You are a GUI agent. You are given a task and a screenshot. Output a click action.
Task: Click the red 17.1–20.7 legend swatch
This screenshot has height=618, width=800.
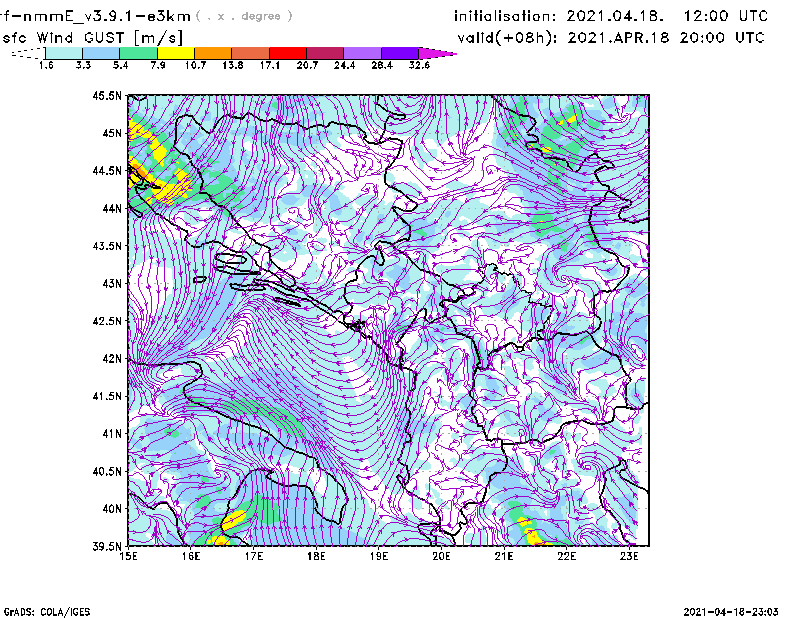[x=288, y=53]
